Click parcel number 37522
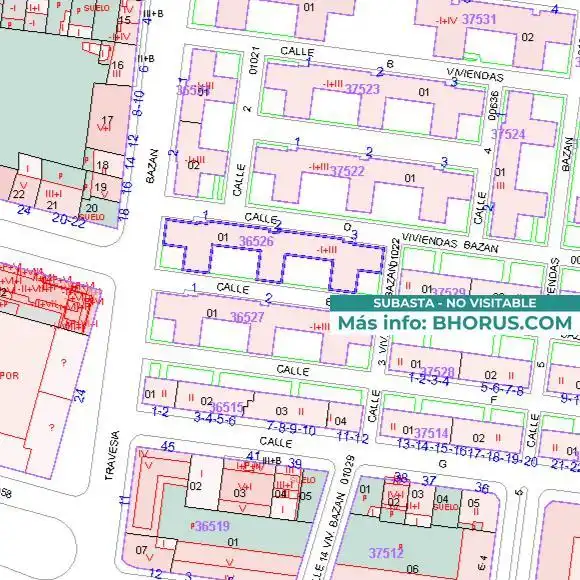Viewport: 580px width, 580px height. [347, 171]
